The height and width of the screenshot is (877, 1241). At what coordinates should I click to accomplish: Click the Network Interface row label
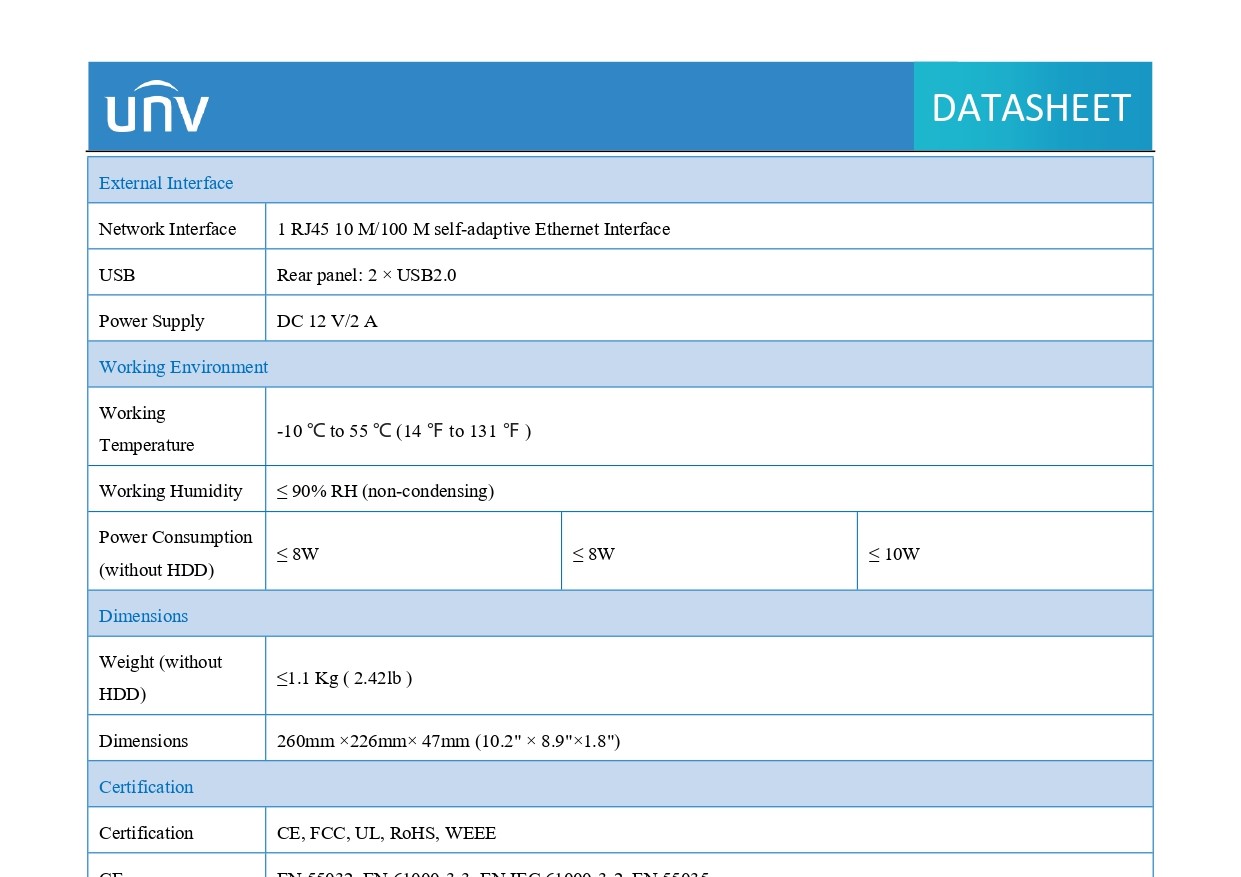167,229
